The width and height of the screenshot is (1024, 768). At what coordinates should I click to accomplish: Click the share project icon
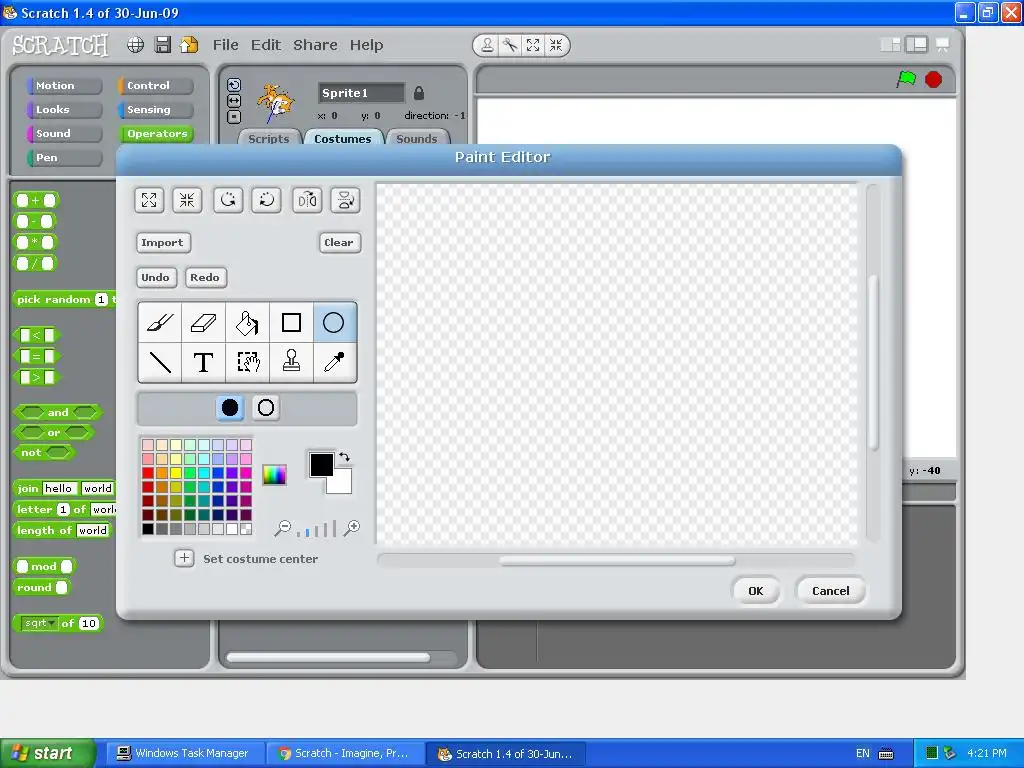(x=189, y=44)
